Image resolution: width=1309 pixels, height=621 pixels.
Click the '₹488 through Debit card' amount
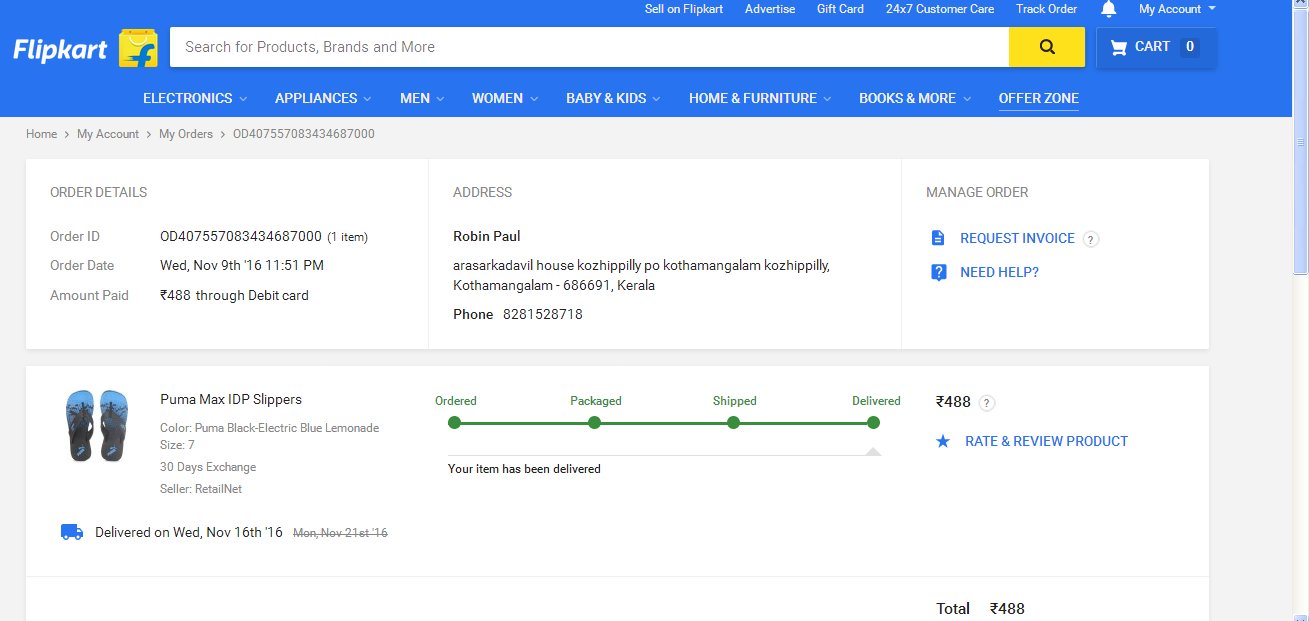point(235,295)
